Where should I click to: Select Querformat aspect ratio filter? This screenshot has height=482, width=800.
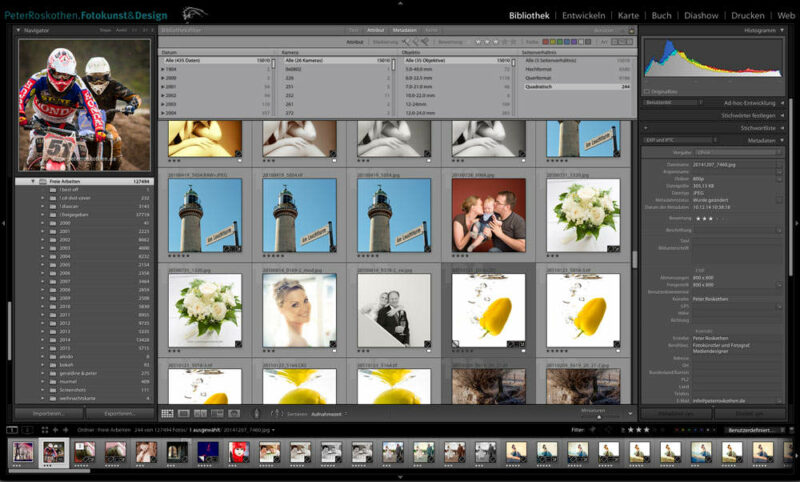pos(578,78)
